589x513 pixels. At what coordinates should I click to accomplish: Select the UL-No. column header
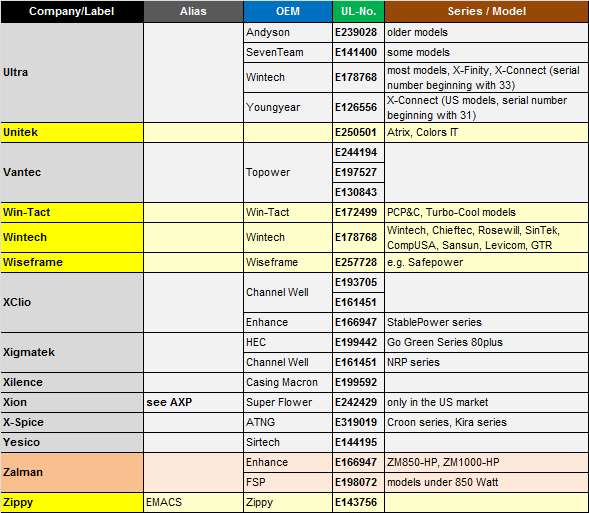click(358, 11)
